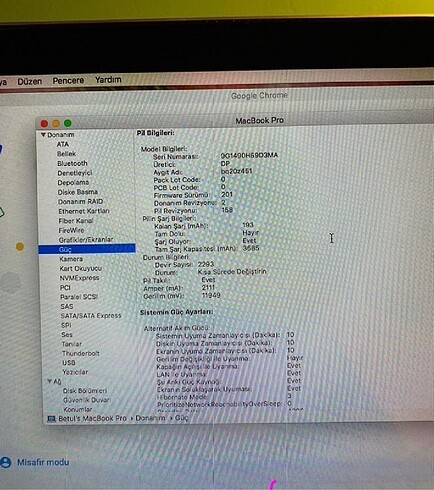
Task: Click the Sistemin Güç Ayarları heading
Action: click(x=177, y=312)
